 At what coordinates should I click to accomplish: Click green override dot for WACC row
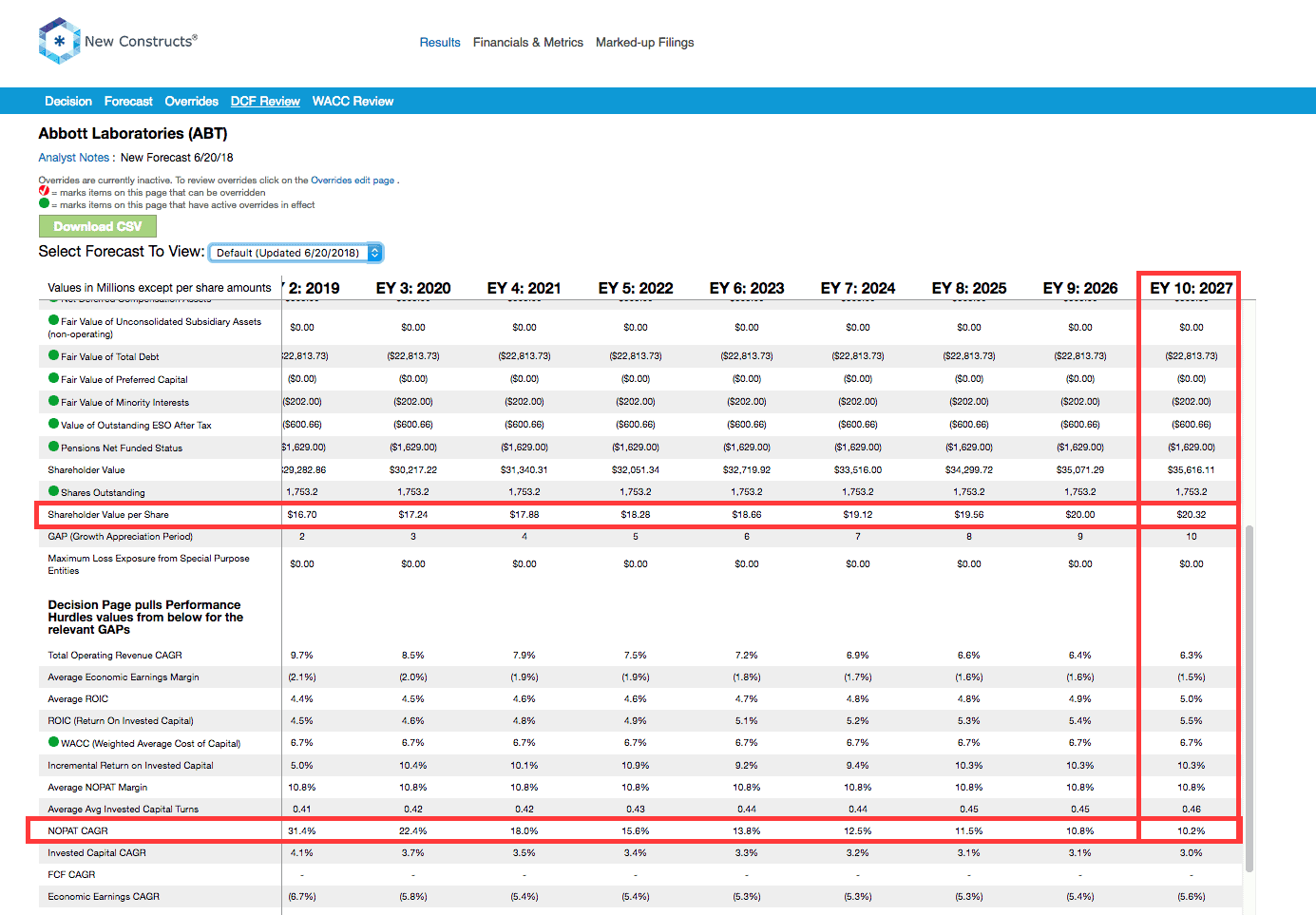pyautogui.click(x=53, y=742)
